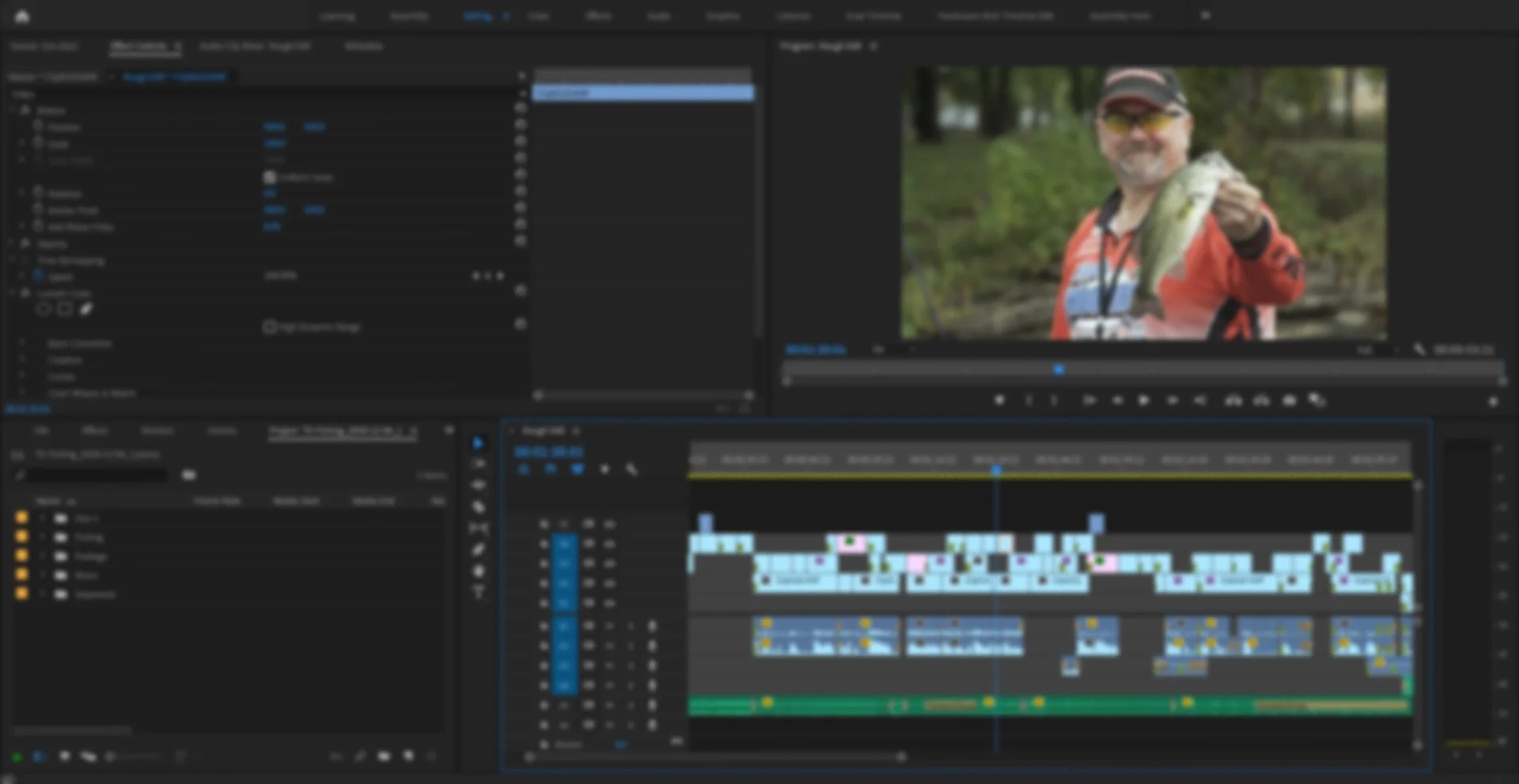Image resolution: width=1519 pixels, height=784 pixels.
Task: Switch to the Color workspace
Action: coord(539,16)
